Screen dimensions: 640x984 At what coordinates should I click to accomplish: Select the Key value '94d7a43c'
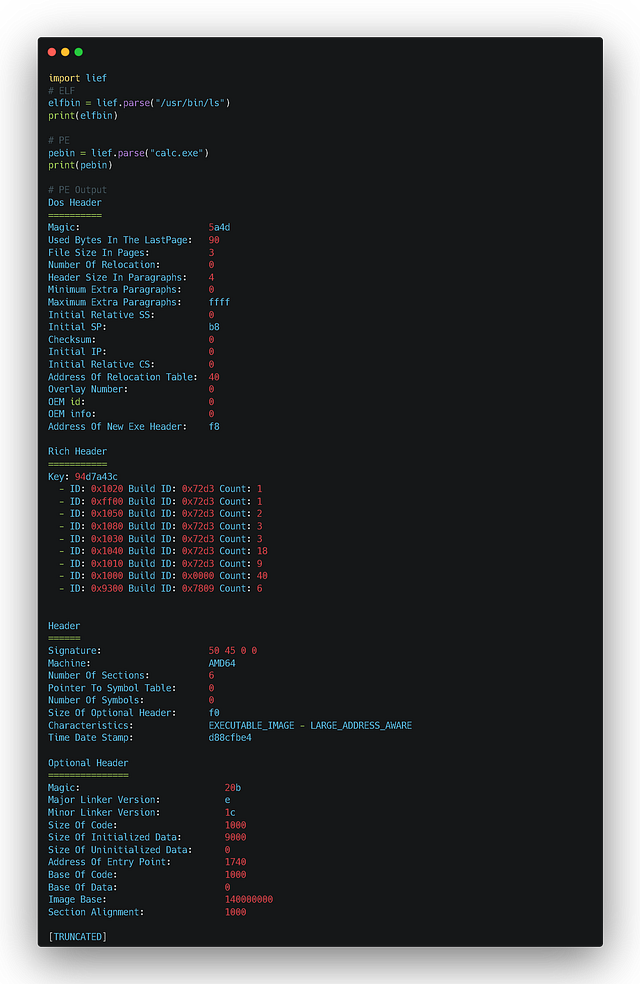(x=96, y=476)
